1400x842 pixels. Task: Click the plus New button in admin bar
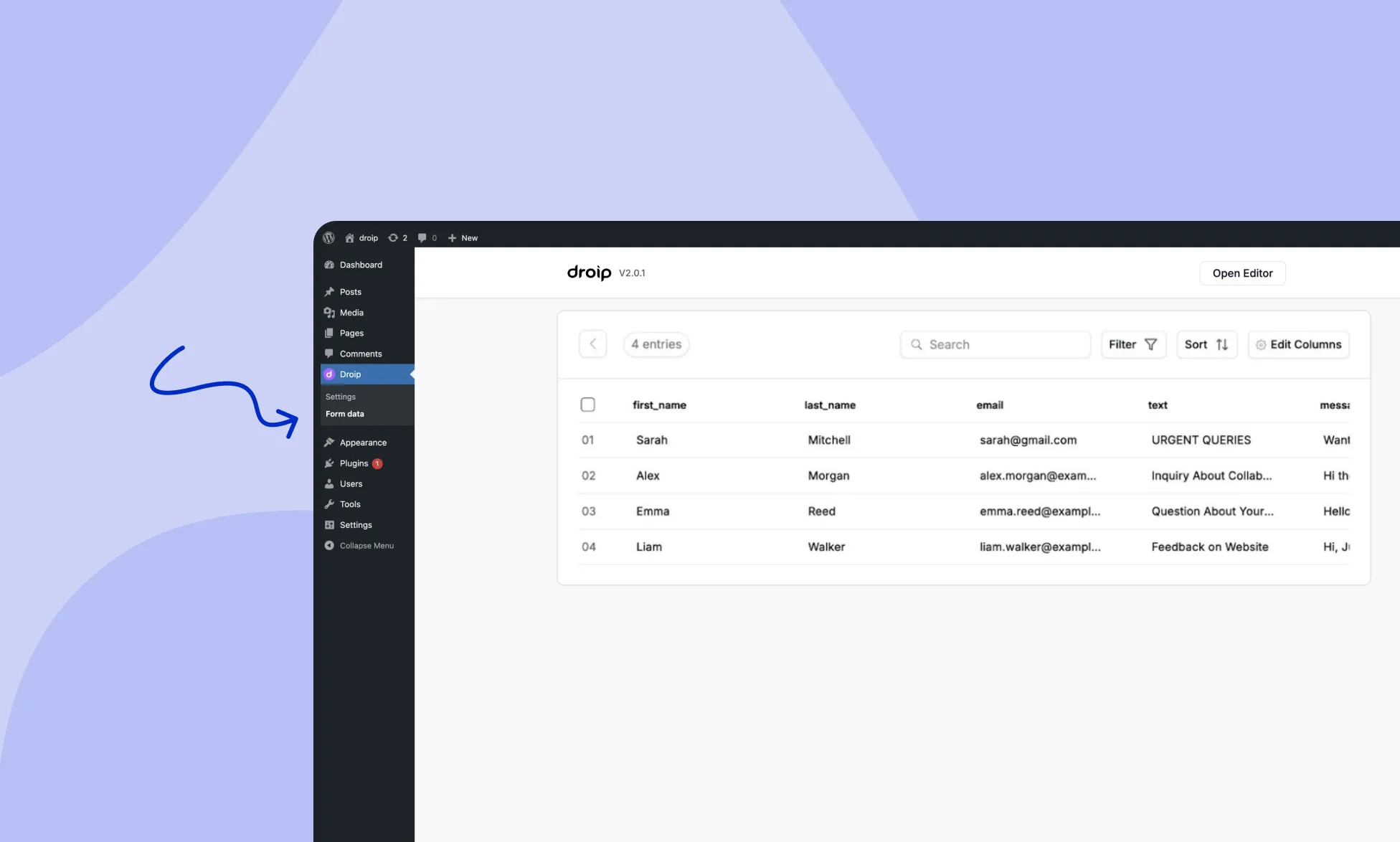click(463, 237)
